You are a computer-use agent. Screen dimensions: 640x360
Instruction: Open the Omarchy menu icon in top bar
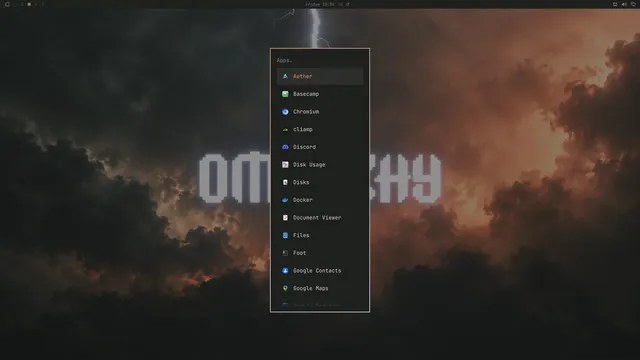[x=7, y=4]
